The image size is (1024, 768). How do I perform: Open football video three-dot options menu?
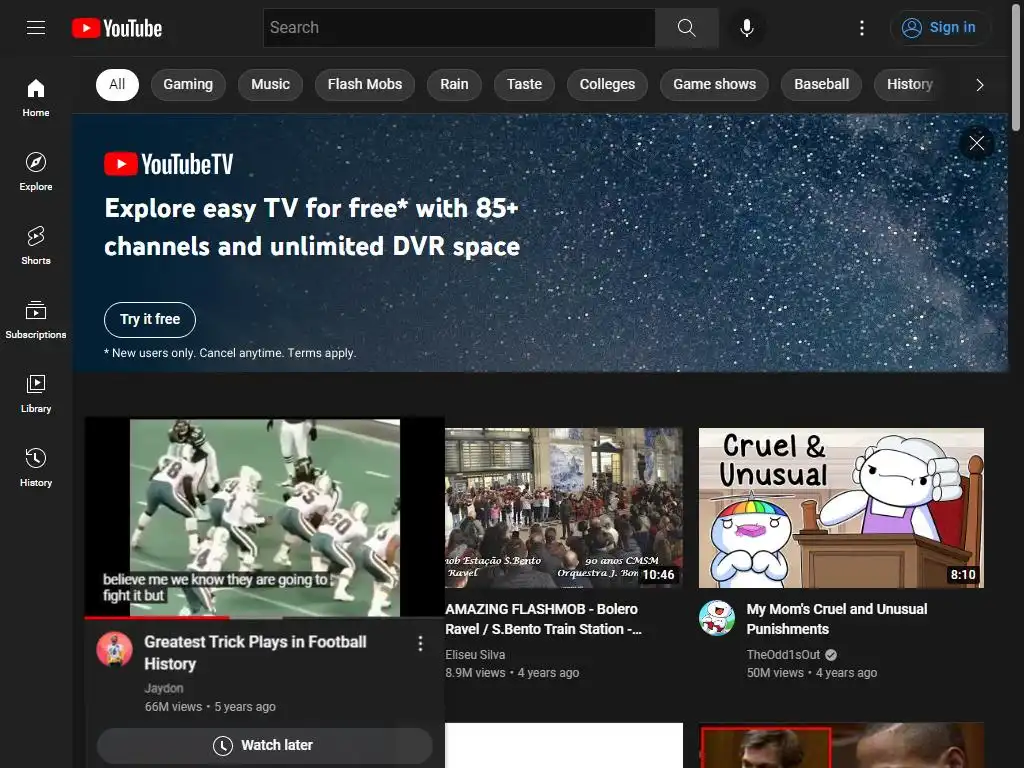(420, 644)
